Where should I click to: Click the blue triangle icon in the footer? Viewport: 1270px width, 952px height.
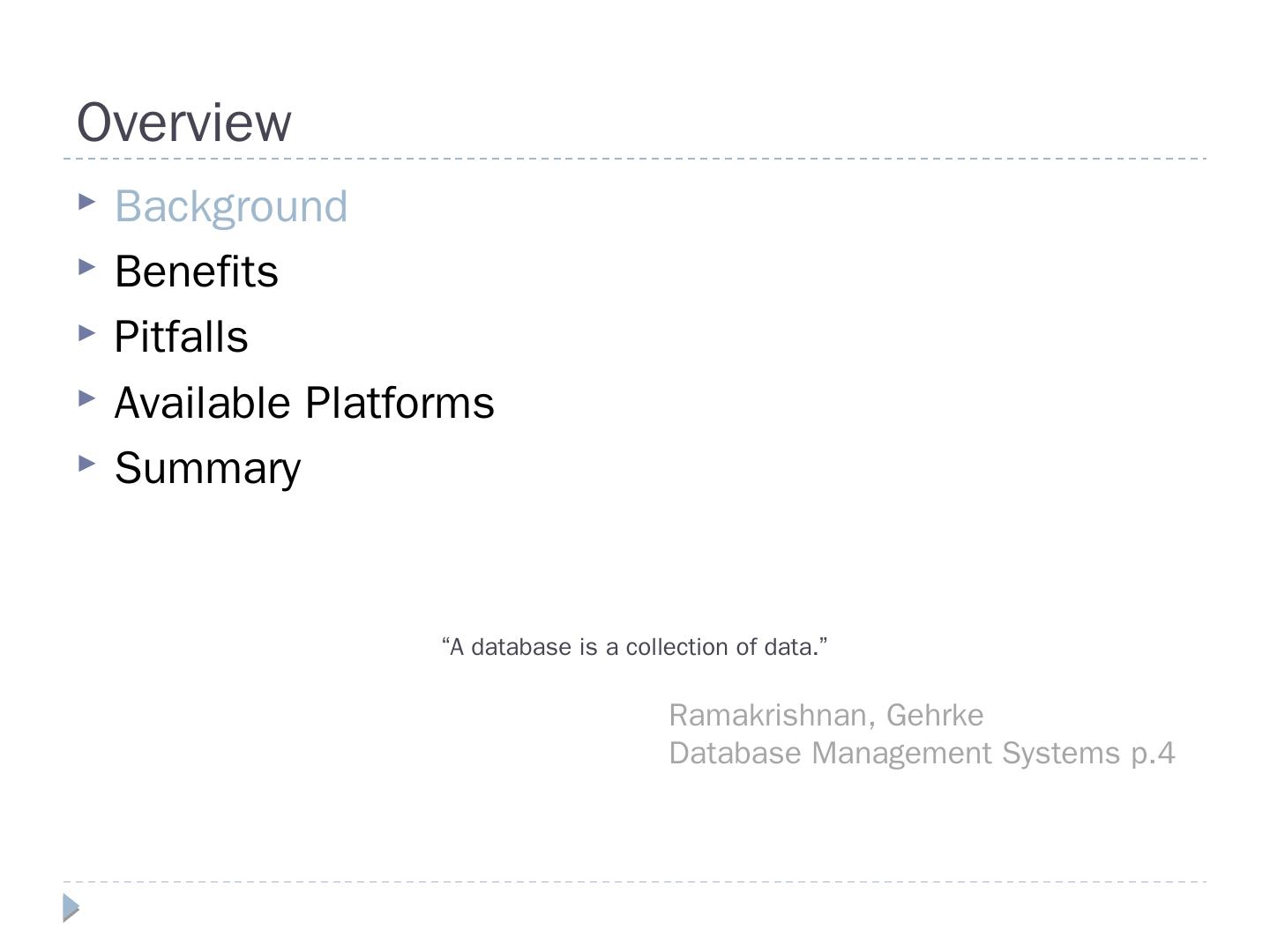coord(71,907)
